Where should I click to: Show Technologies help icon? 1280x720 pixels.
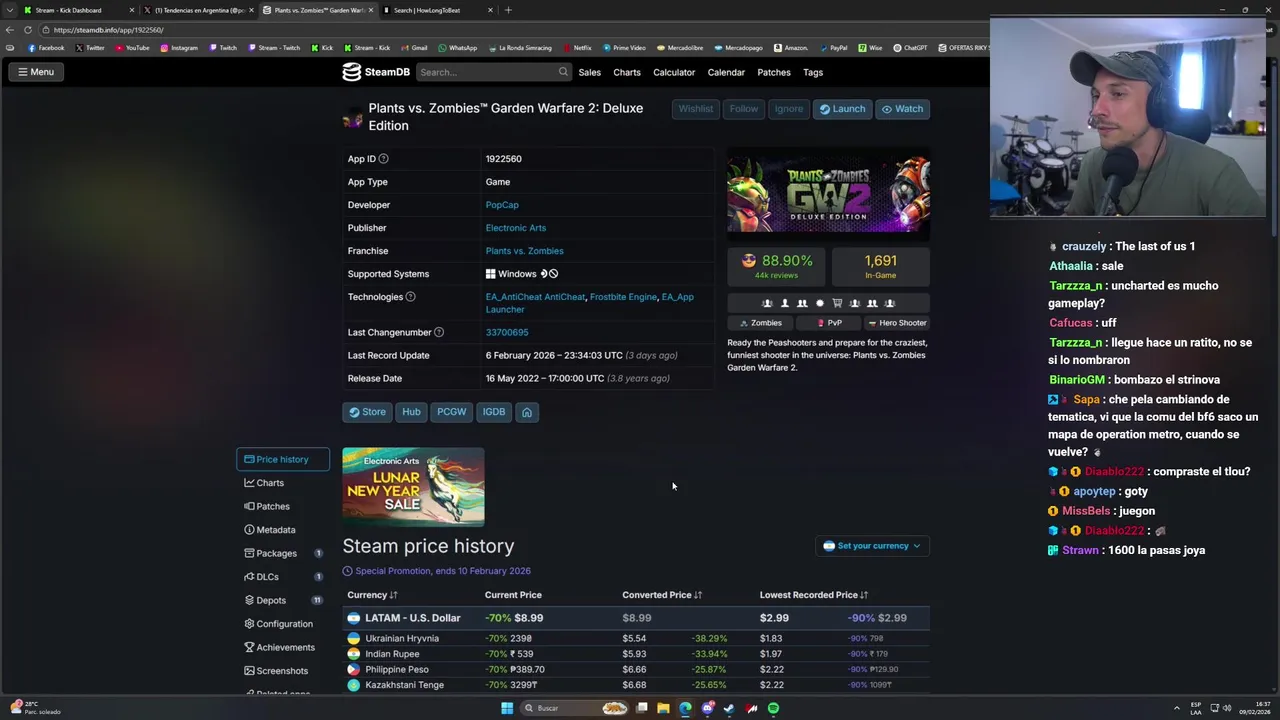click(x=410, y=297)
